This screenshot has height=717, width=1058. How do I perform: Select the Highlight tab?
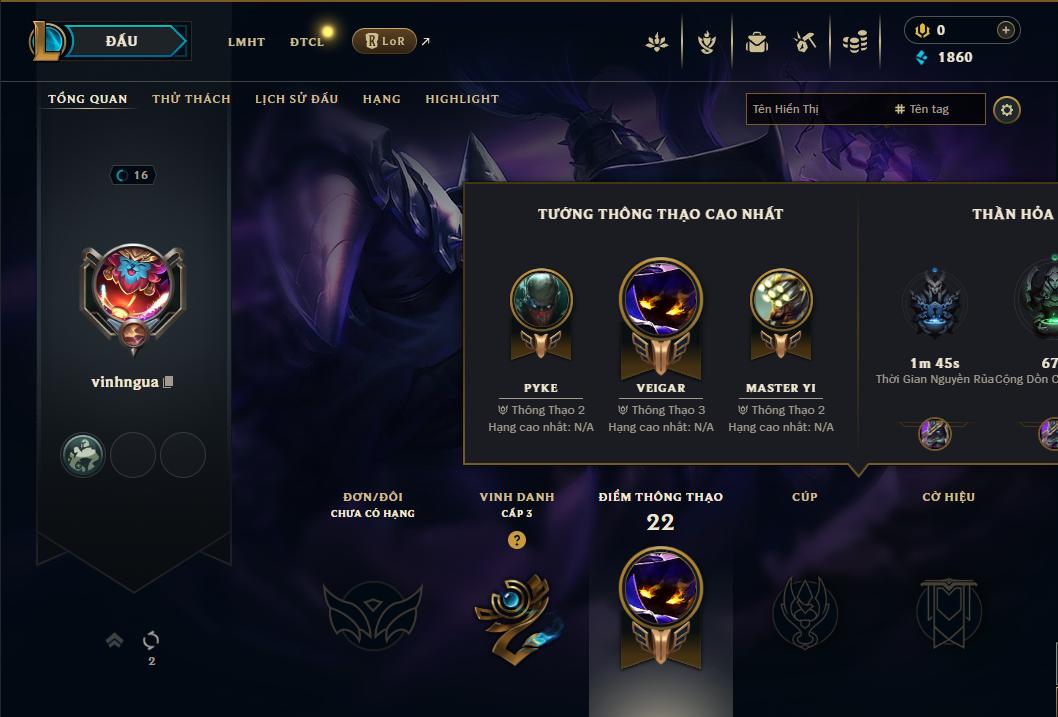462,99
